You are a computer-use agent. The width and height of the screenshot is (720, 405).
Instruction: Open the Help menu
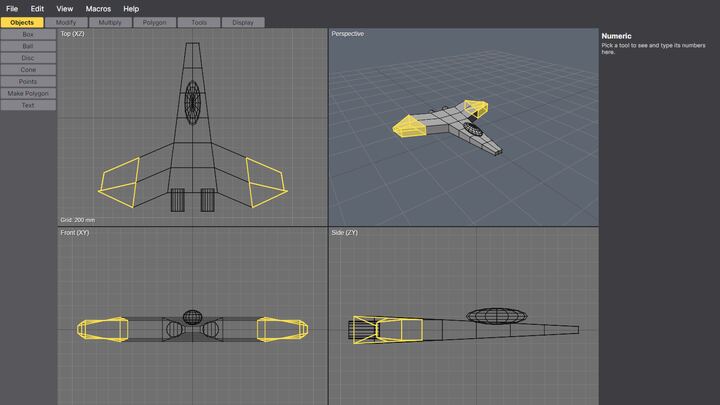coord(131,9)
